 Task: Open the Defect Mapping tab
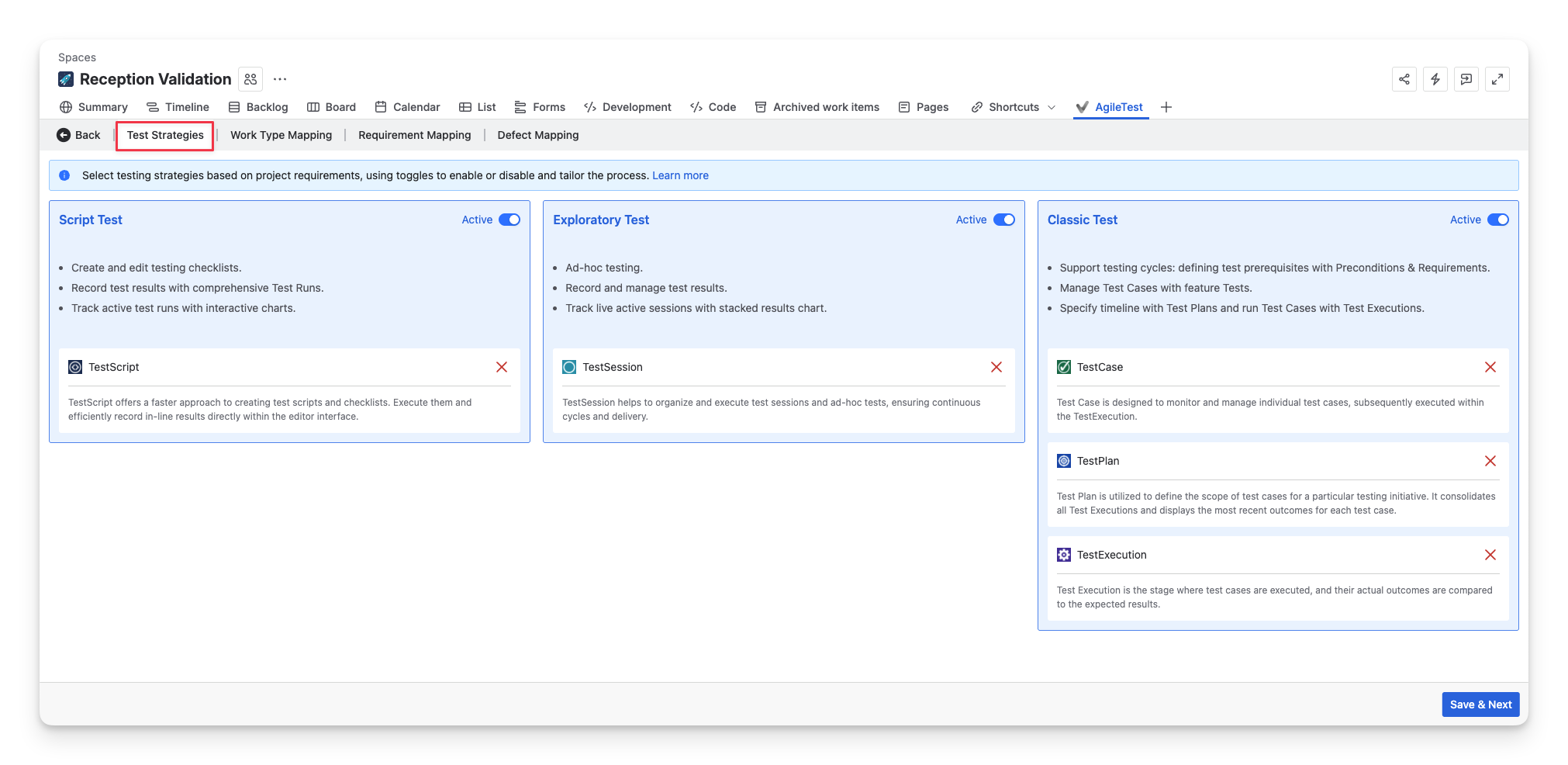[x=537, y=135]
